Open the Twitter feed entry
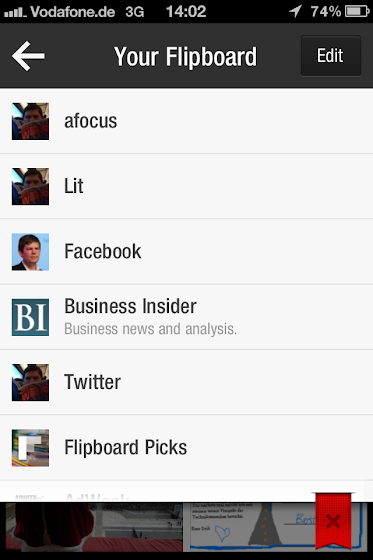373x560 pixels. pyautogui.click(x=186, y=382)
